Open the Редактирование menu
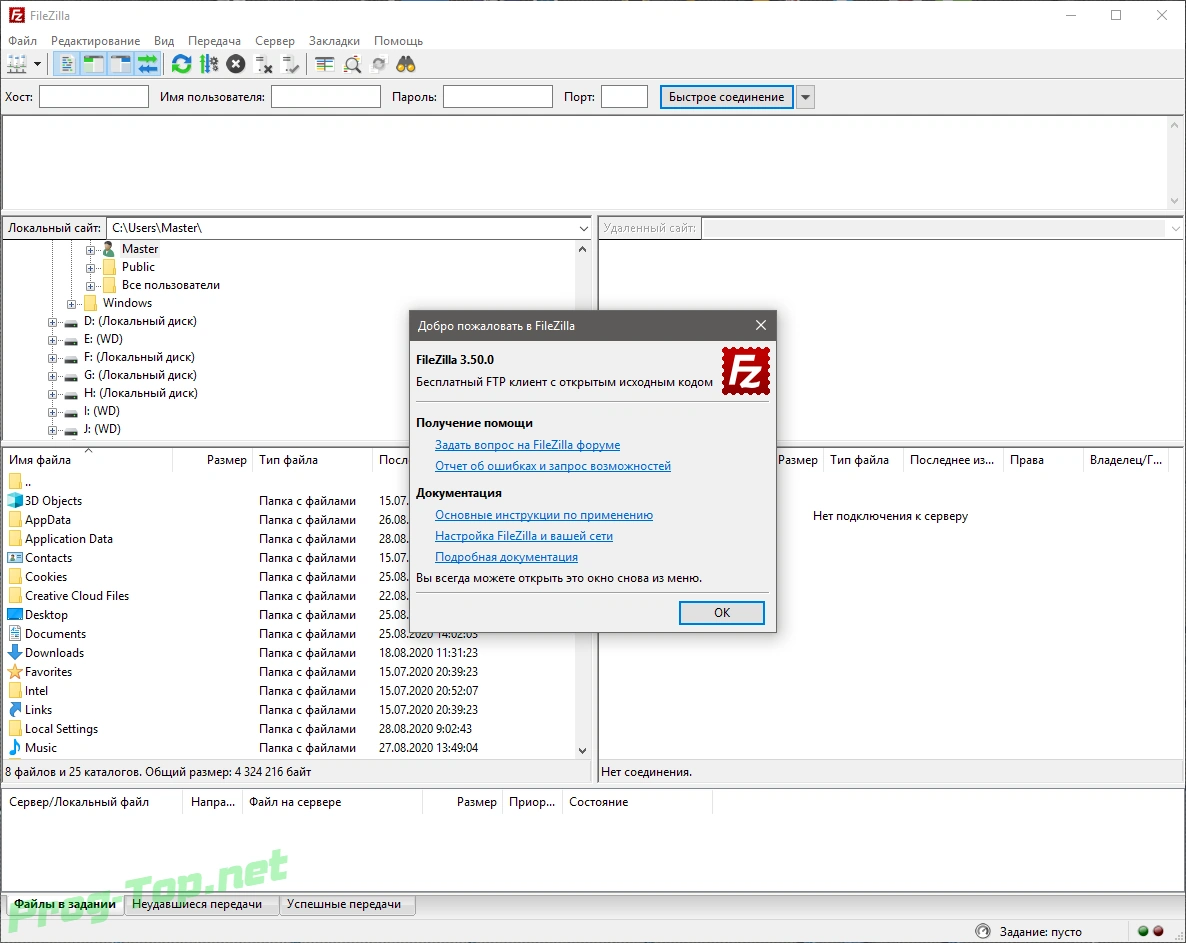This screenshot has width=1186, height=943. pos(95,41)
